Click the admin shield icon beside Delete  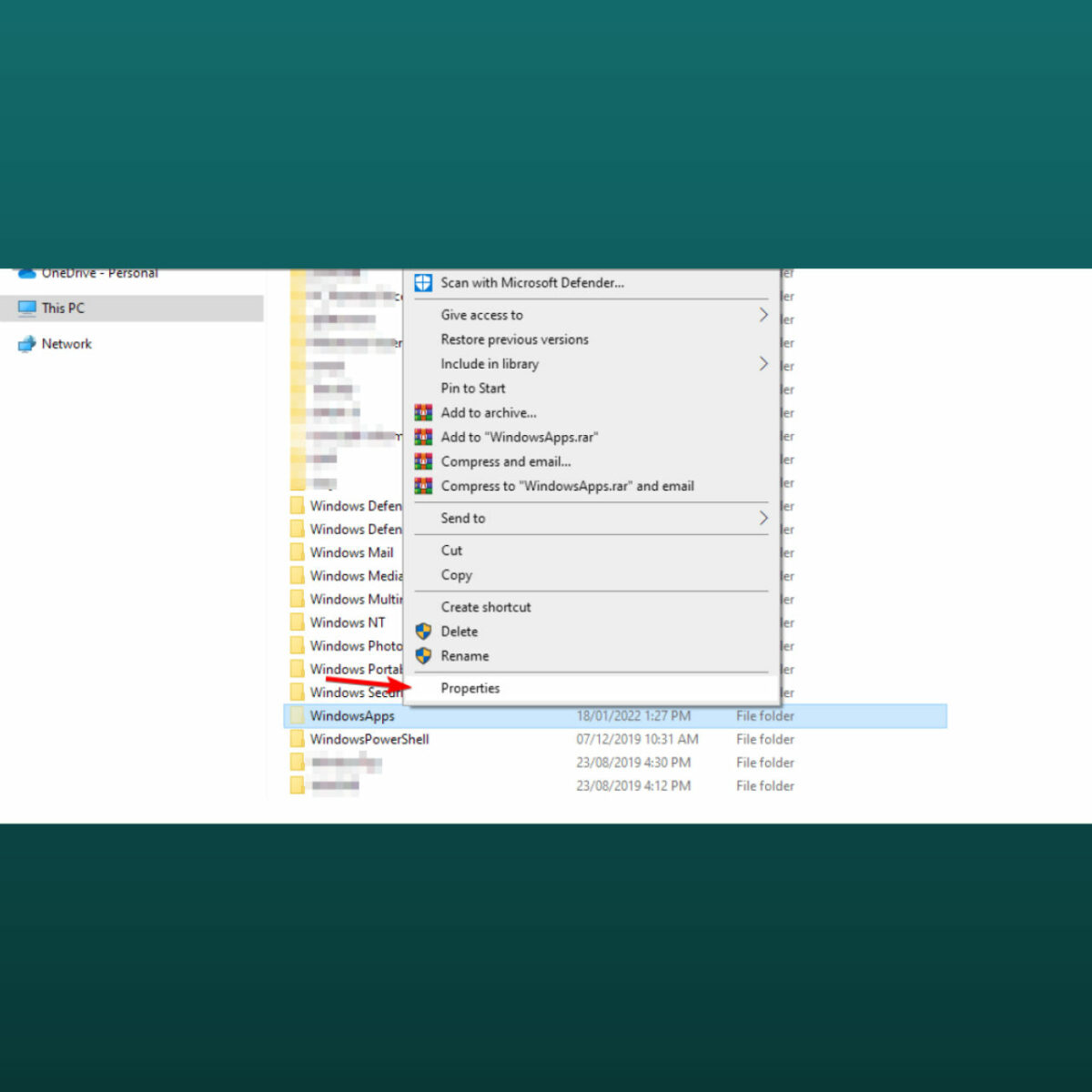pyautogui.click(x=423, y=632)
